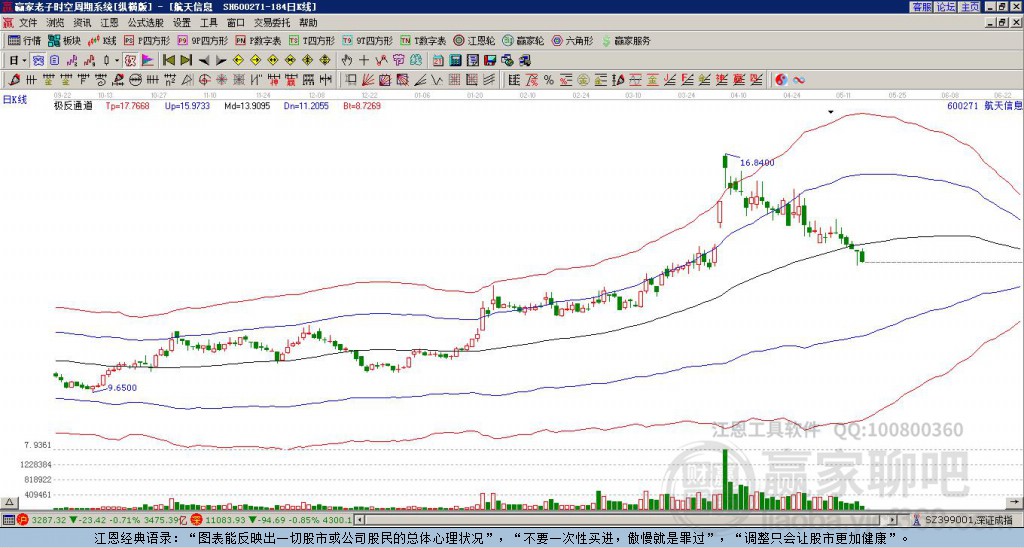Screen dimensions: 1024x548
Task: Switch to K线 candlestick chart
Action: 102,41
